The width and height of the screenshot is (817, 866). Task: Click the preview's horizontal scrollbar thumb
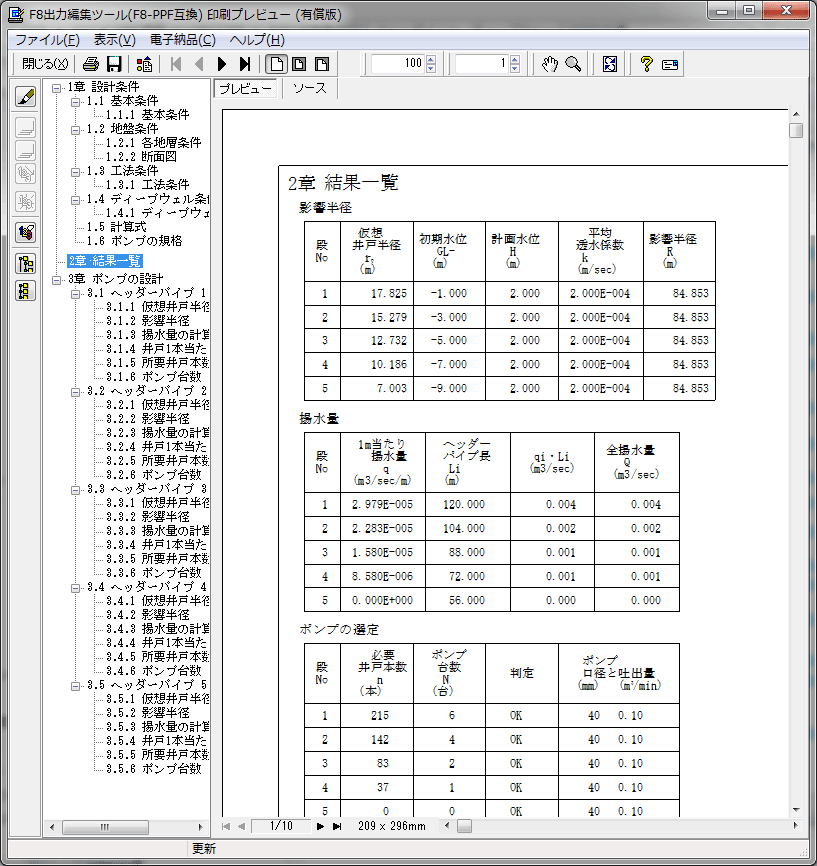(465, 826)
